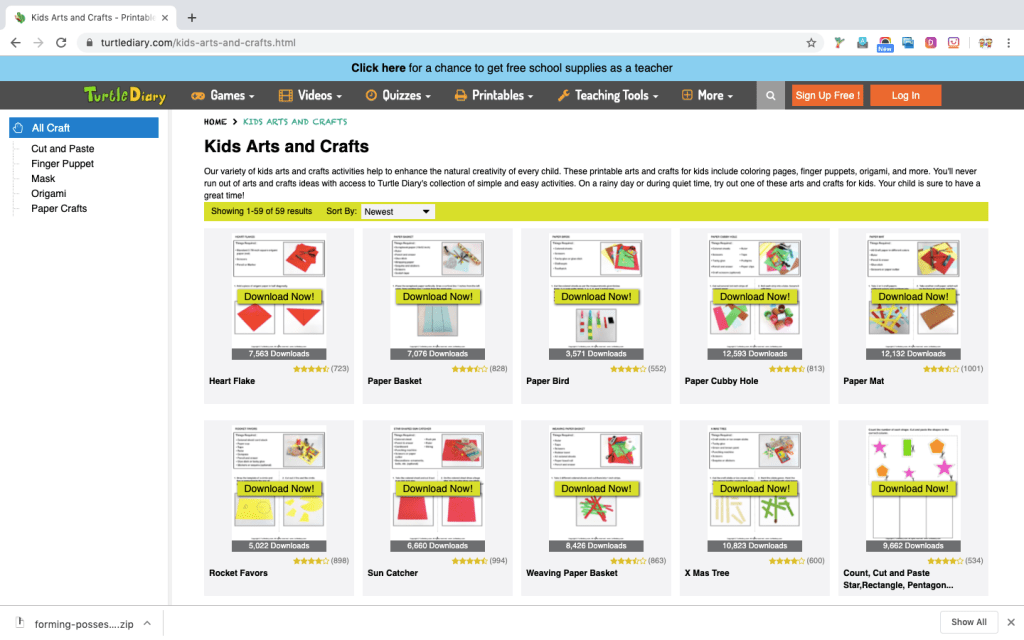Click Show All in the downloads bar

click(968, 622)
